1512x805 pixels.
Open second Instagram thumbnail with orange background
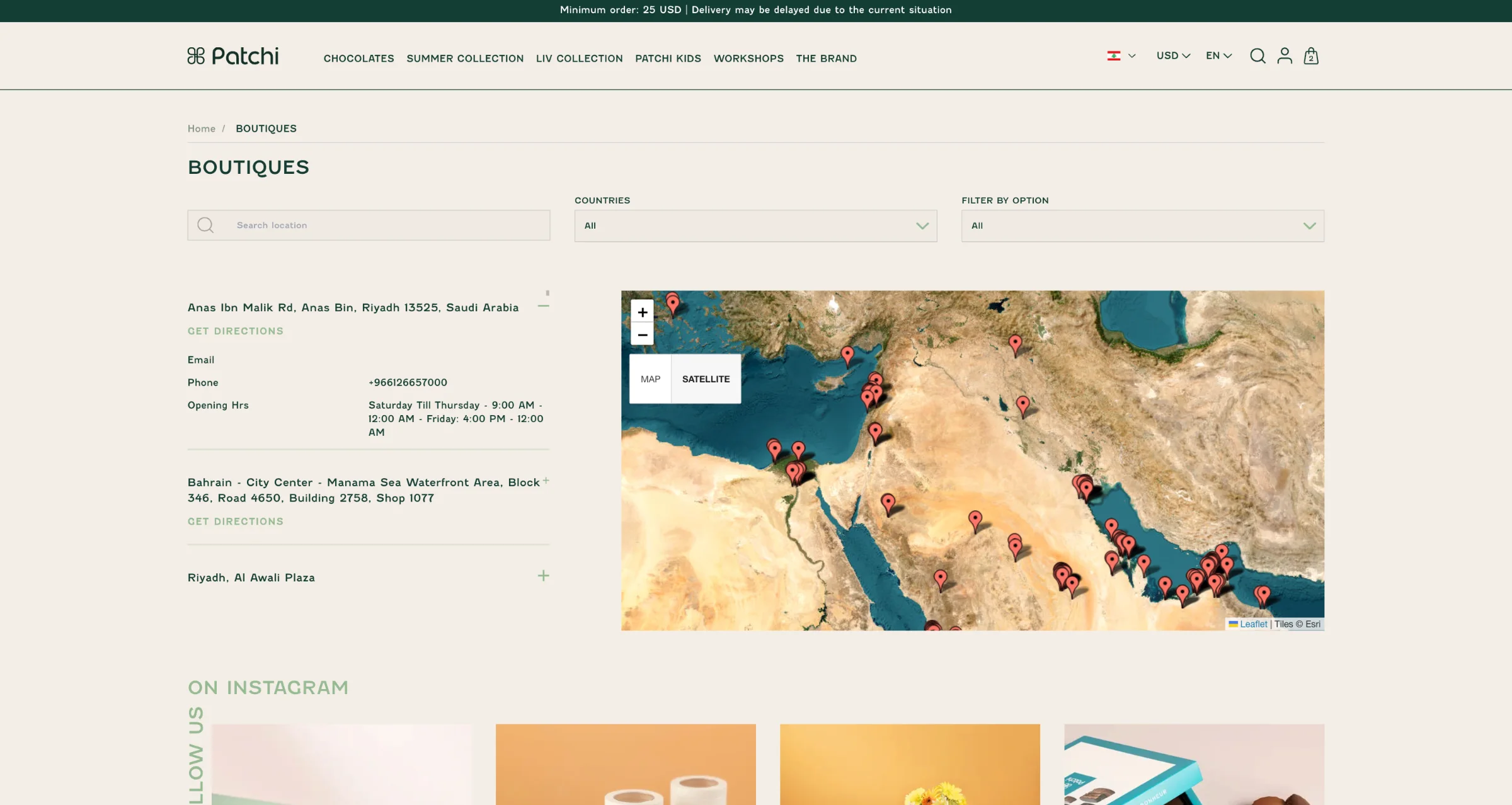pos(625,764)
